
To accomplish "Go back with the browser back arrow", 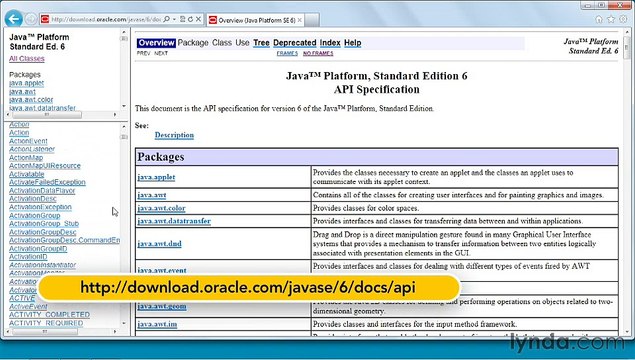I will (x=14, y=19).
